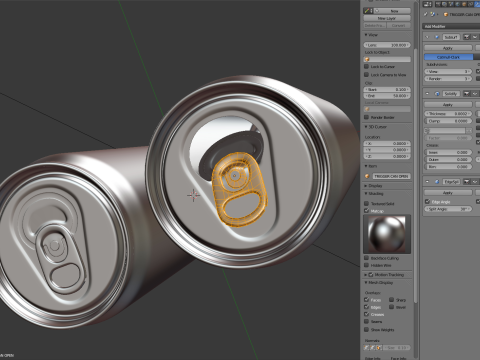Open the Add Modifier dropdown
480x360 pixels.
pyautogui.click(x=451, y=26)
